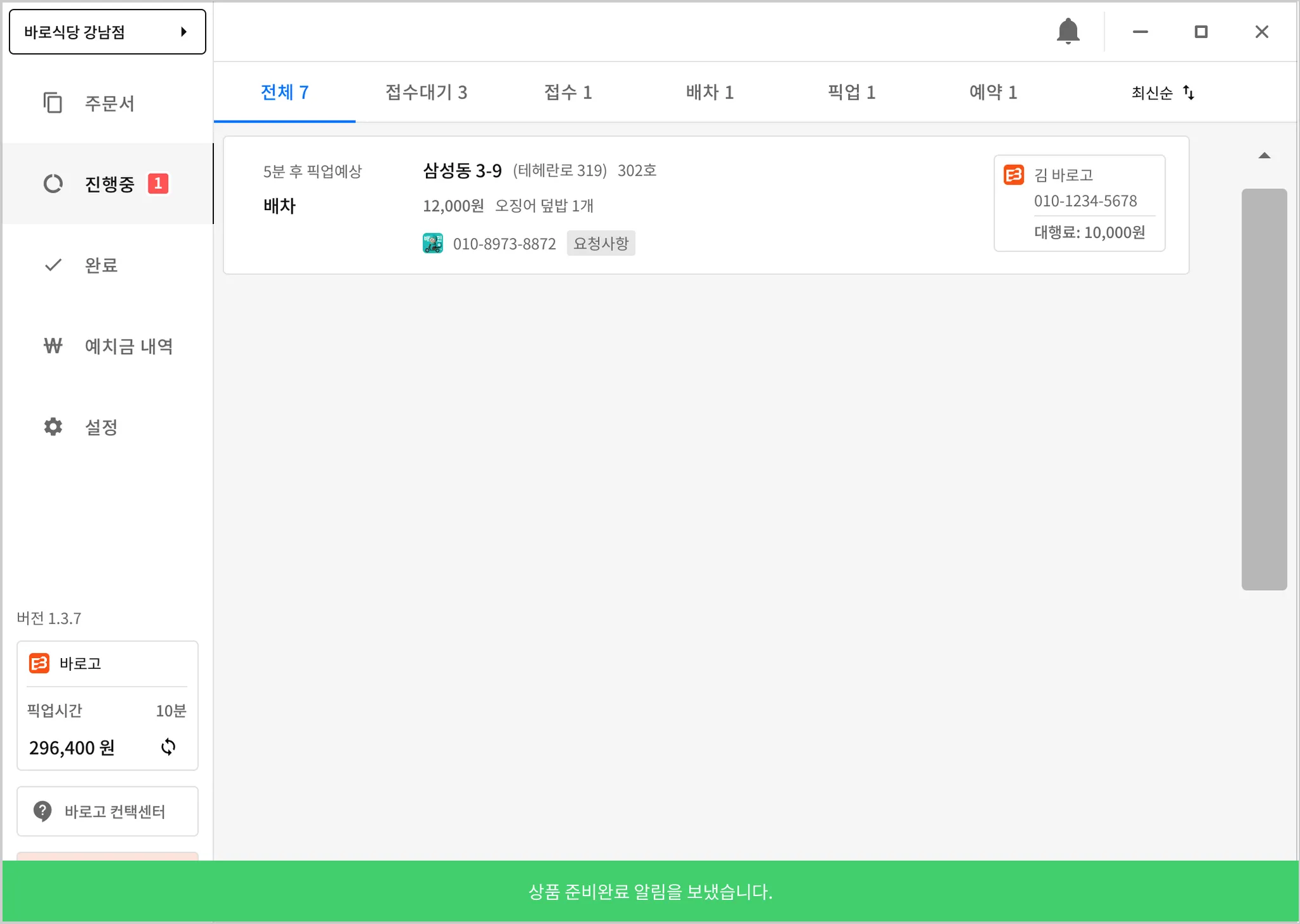Click the 요청사항 button on the order
The image size is (1300, 924).
(600, 243)
